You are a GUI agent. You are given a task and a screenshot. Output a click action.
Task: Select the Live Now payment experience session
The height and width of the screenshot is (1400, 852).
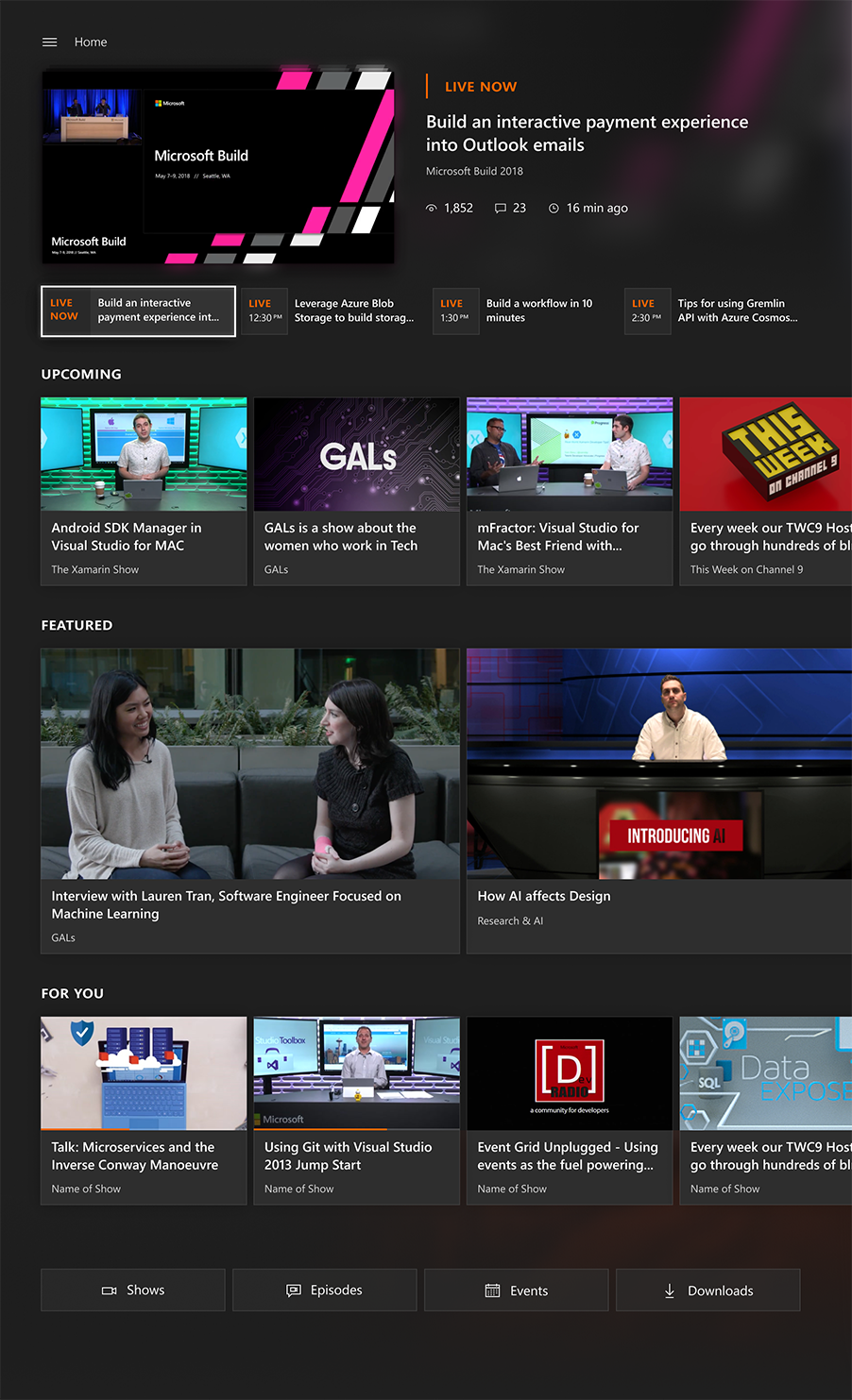(x=138, y=311)
